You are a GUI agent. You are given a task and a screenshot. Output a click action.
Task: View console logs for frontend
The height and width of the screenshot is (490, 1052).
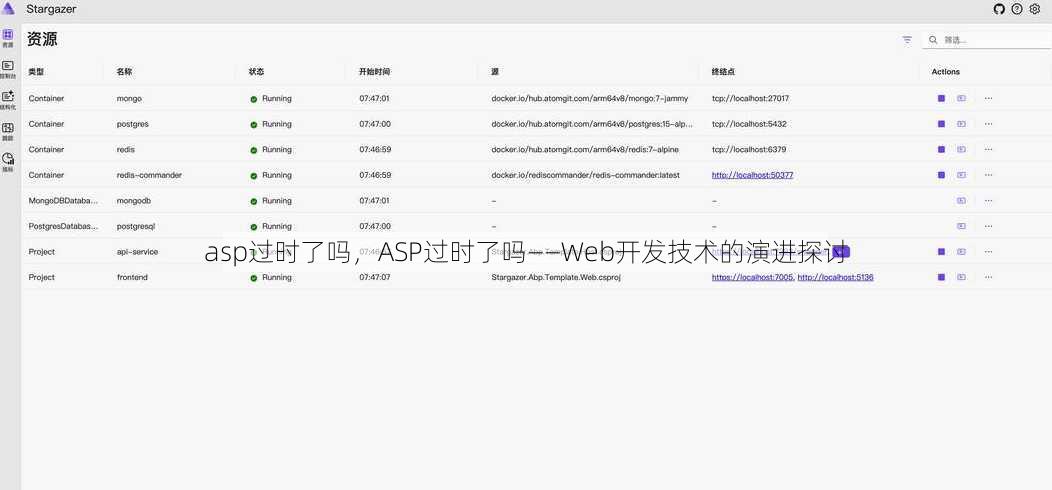pos(961,277)
